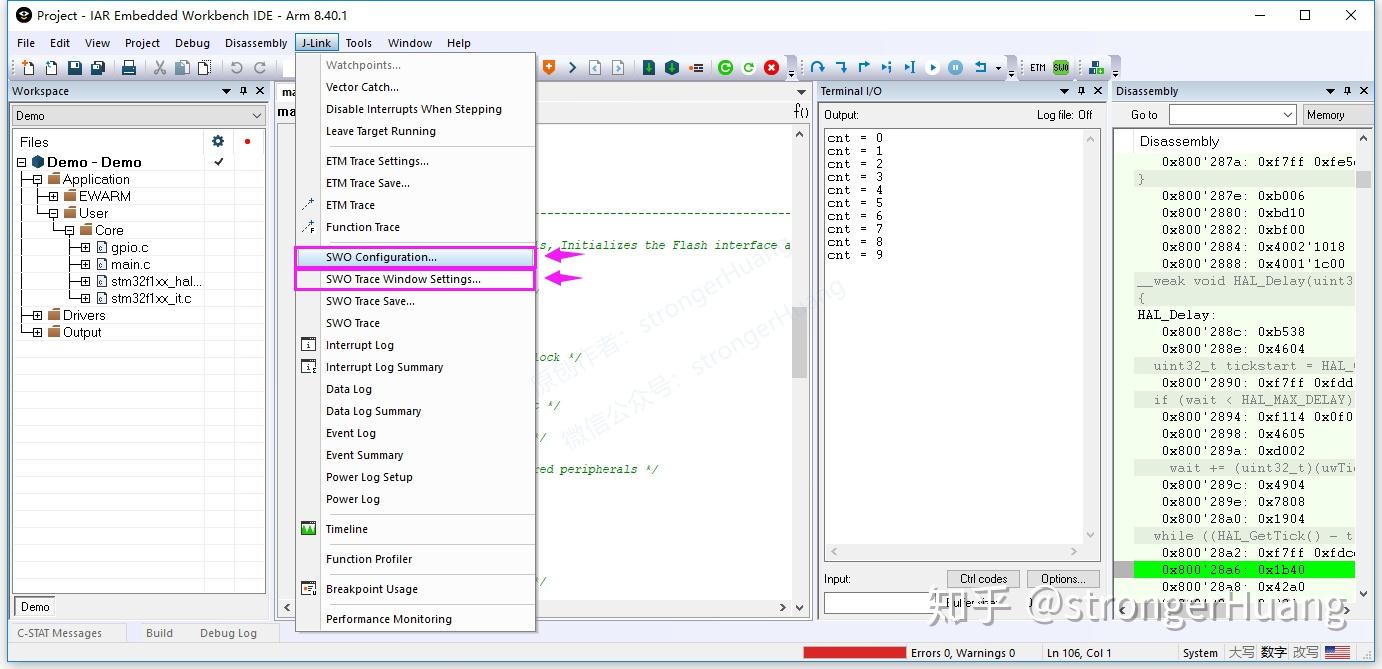This screenshot has width=1382, height=669.
Task: Open Function Profiler from J-Link menu
Action: pos(414,559)
